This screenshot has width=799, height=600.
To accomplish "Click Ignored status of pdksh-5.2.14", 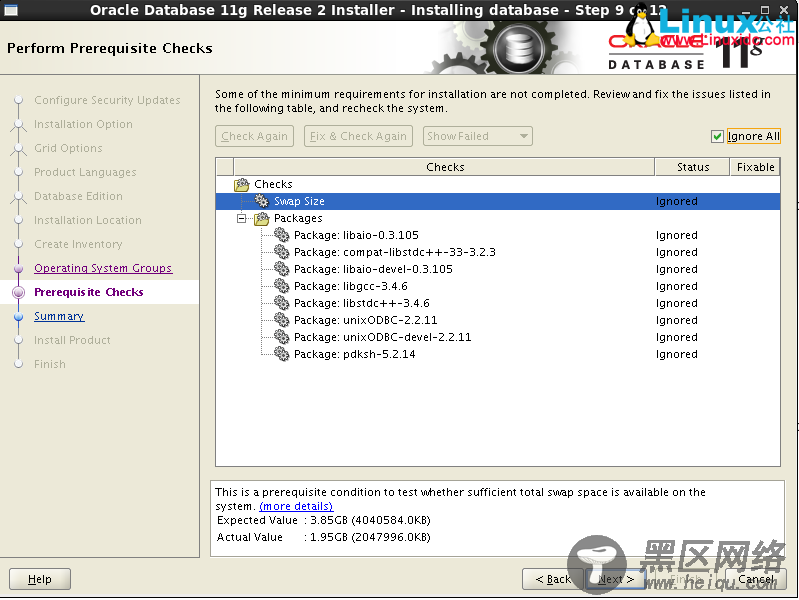I will 677,354.
